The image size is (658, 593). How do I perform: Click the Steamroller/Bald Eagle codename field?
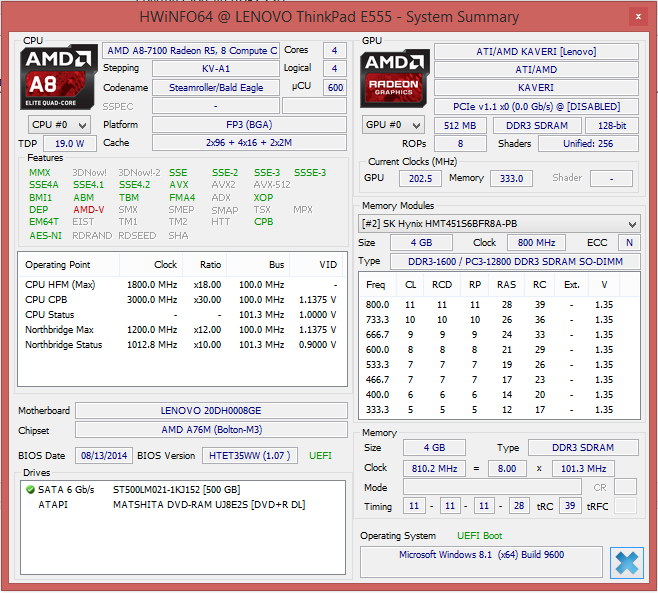click(216, 87)
